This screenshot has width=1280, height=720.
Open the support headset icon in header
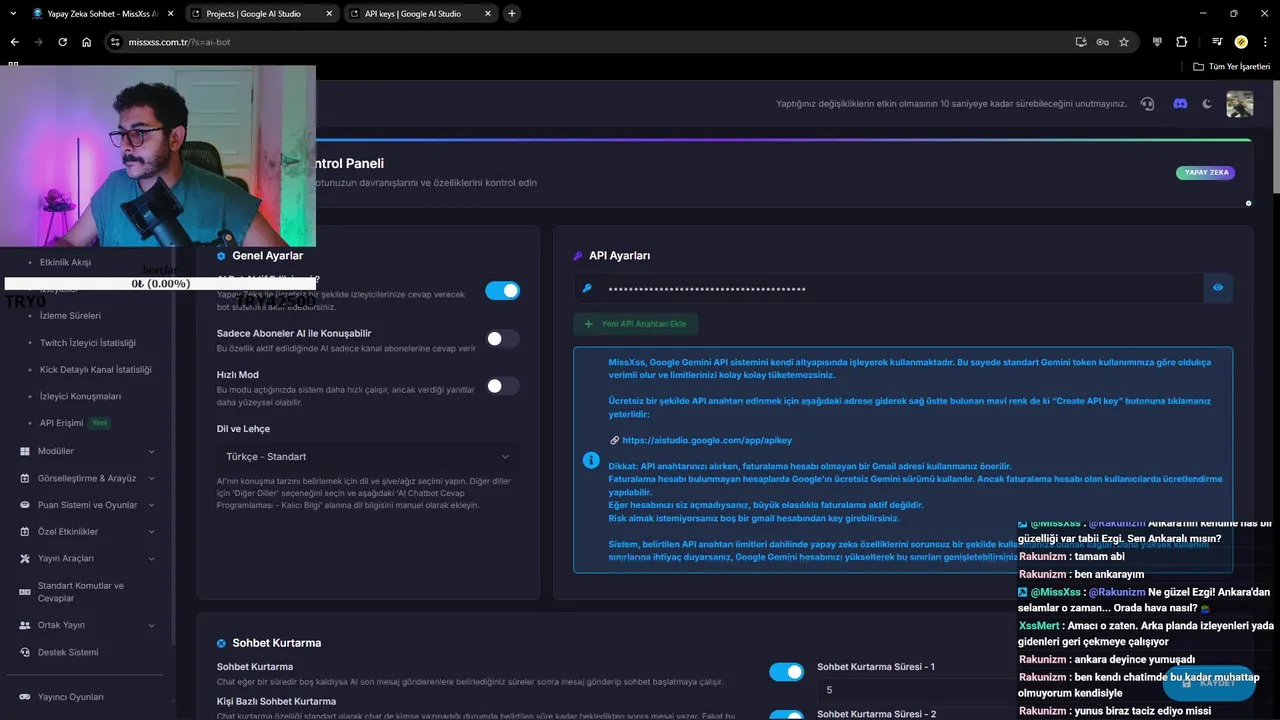pos(1147,104)
